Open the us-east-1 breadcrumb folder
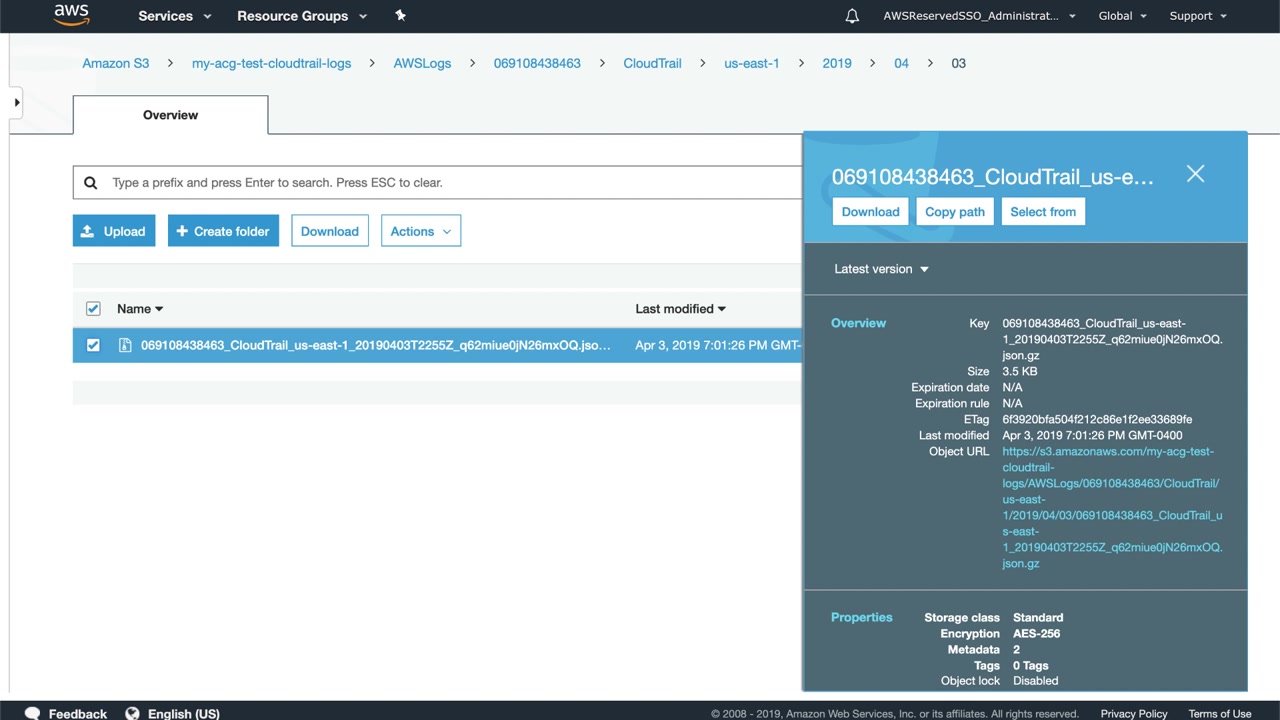Screen dimensions: 1280x720 click(752, 63)
